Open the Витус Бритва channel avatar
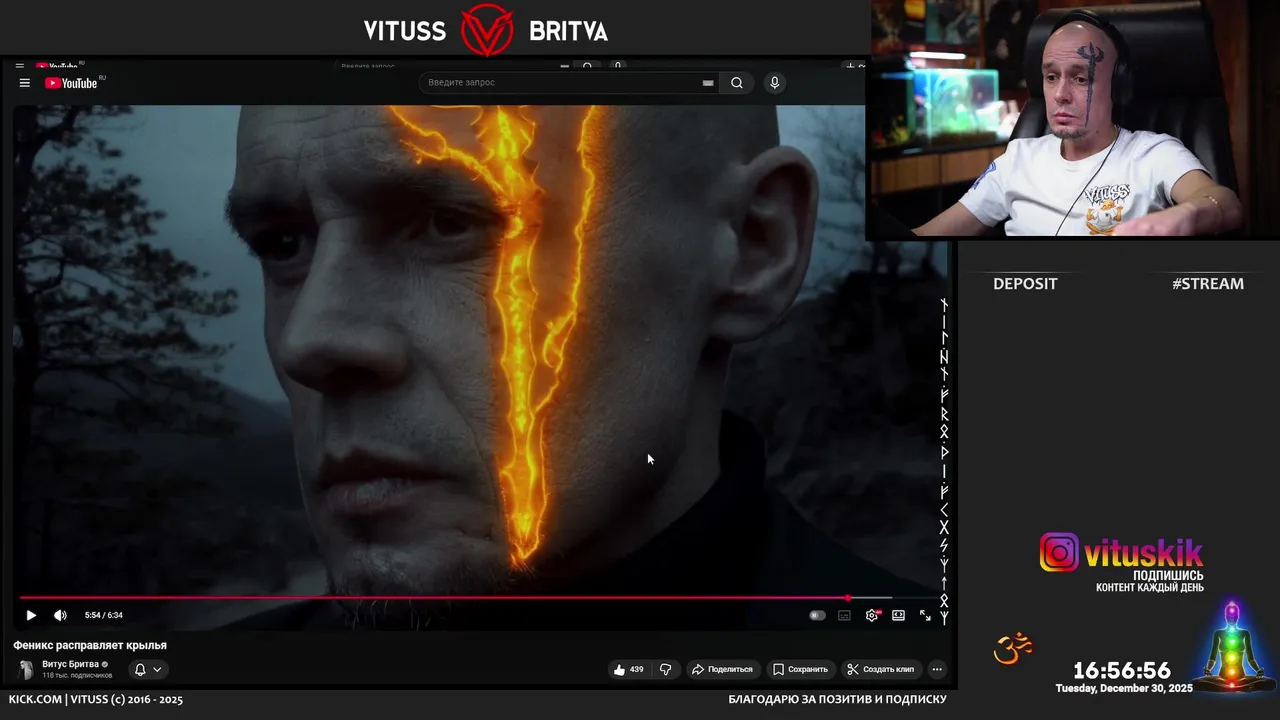The width and height of the screenshot is (1280, 720). [x=26, y=669]
